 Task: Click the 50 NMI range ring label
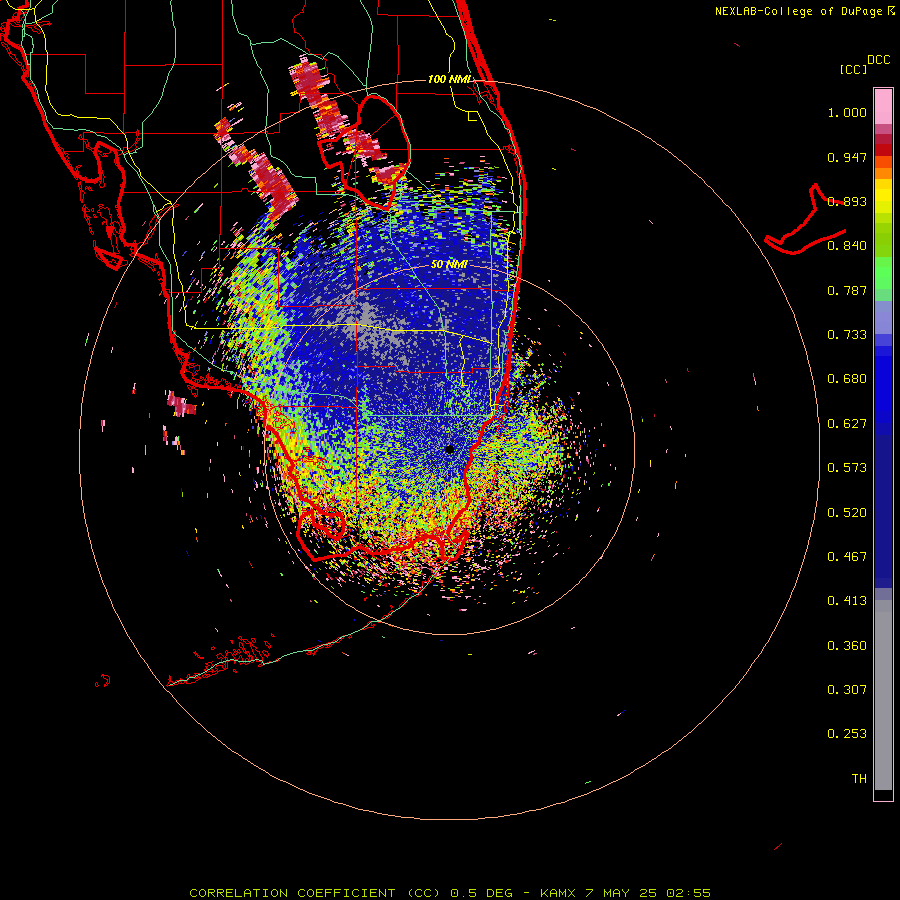[449, 265]
